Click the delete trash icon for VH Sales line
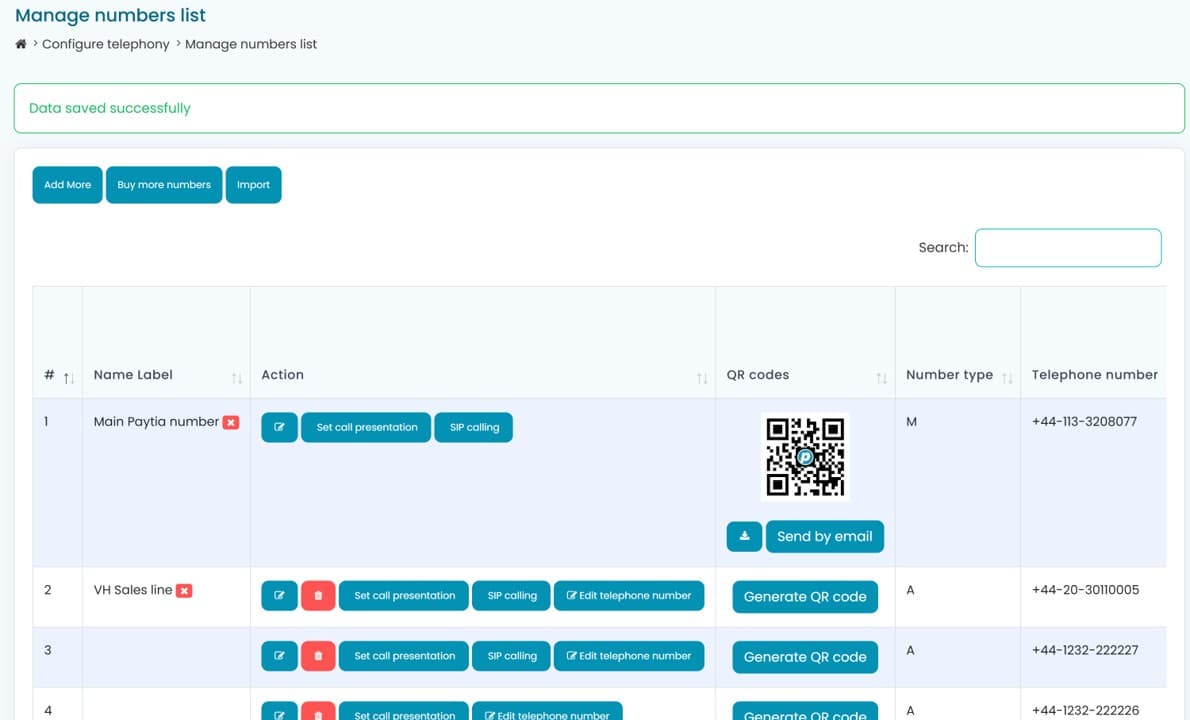Viewport: 1190px width, 720px height. pyautogui.click(x=318, y=595)
